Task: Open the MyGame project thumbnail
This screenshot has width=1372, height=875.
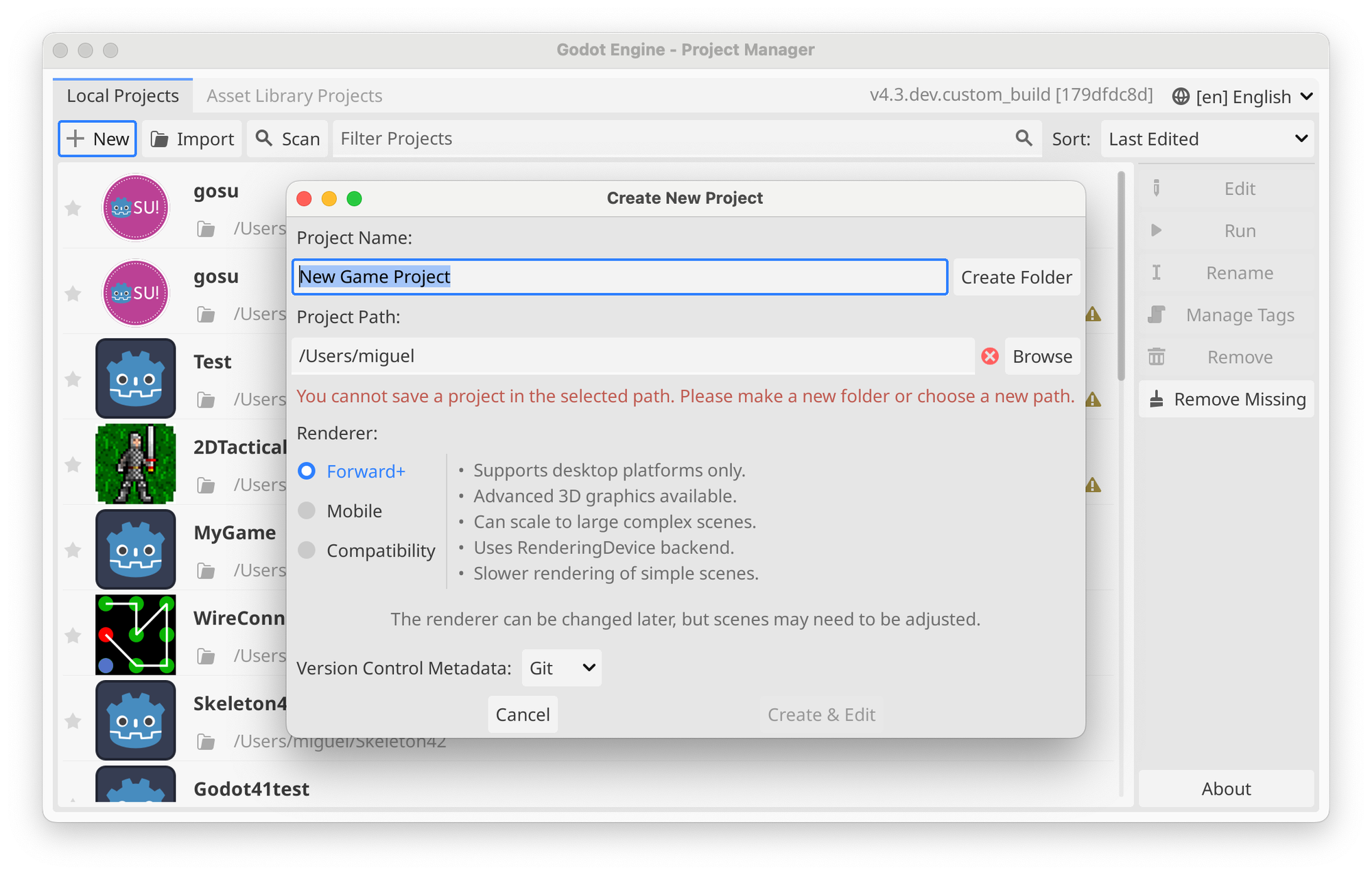Action: (x=136, y=549)
